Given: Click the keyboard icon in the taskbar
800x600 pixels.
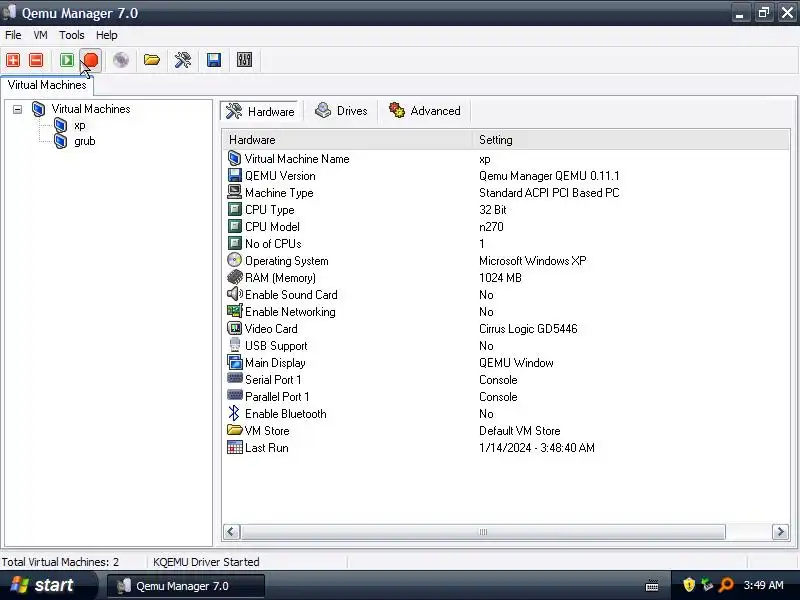Looking at the screenshot, I should click(652, 586).
